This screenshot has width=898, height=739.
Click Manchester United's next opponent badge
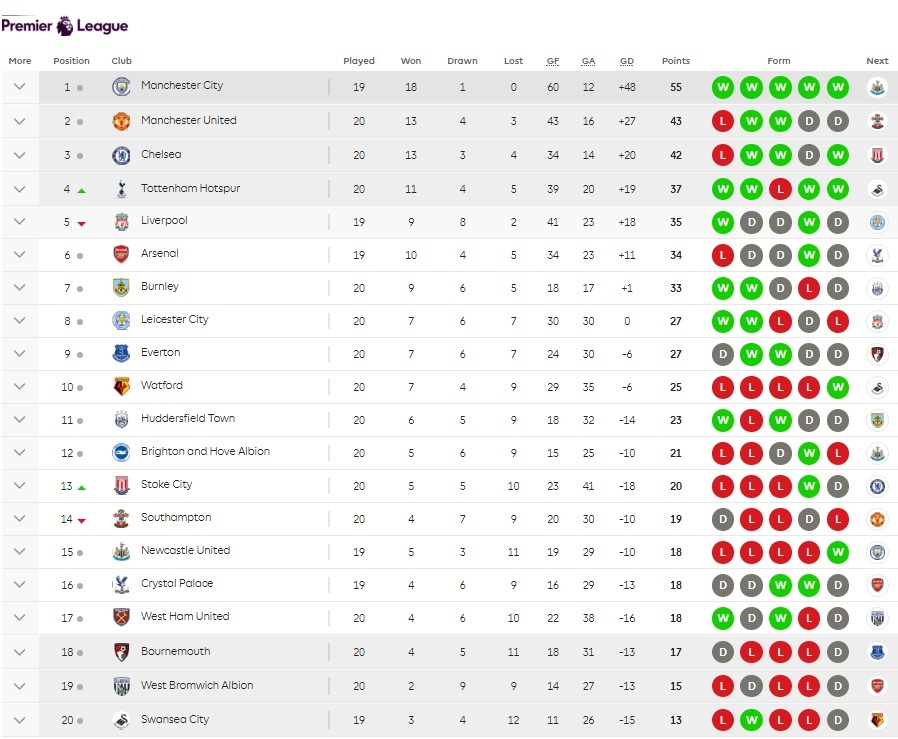coord(877,121)
